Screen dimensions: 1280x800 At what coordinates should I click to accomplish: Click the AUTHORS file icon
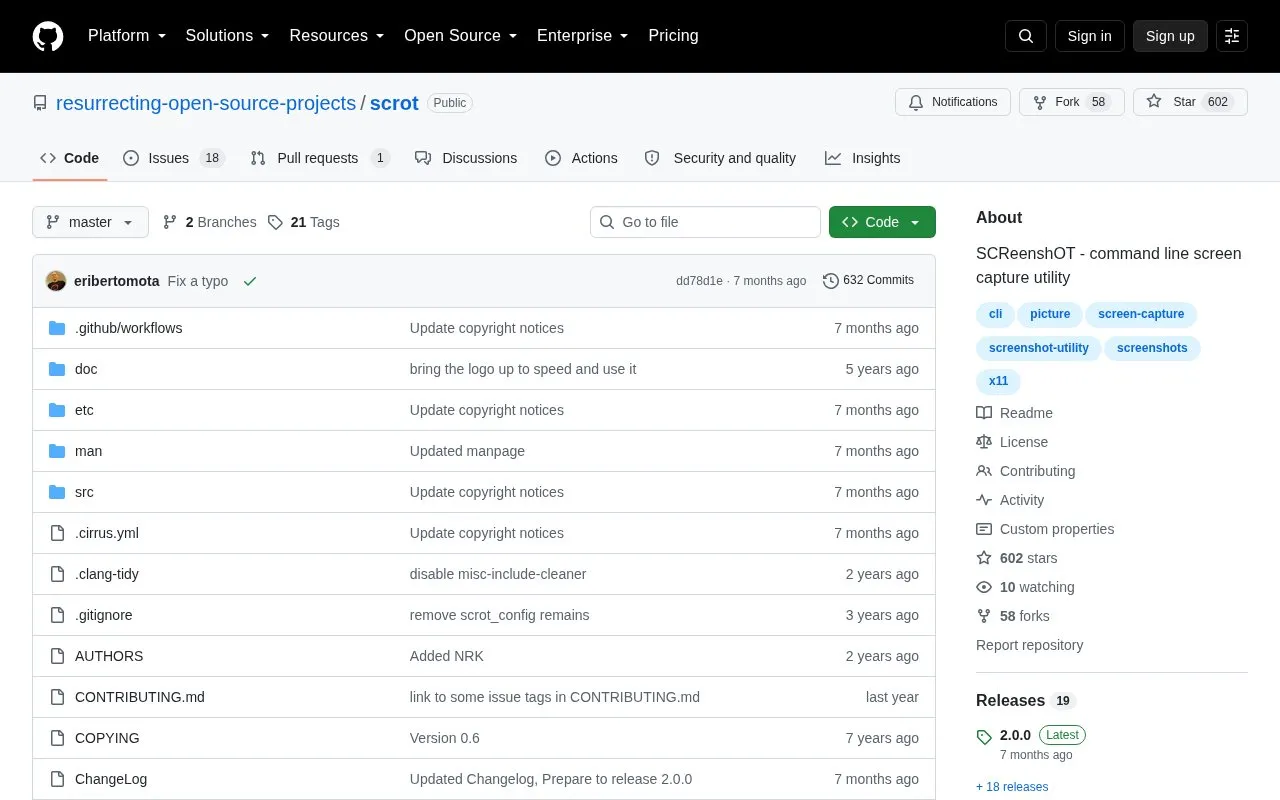point(57,656)
